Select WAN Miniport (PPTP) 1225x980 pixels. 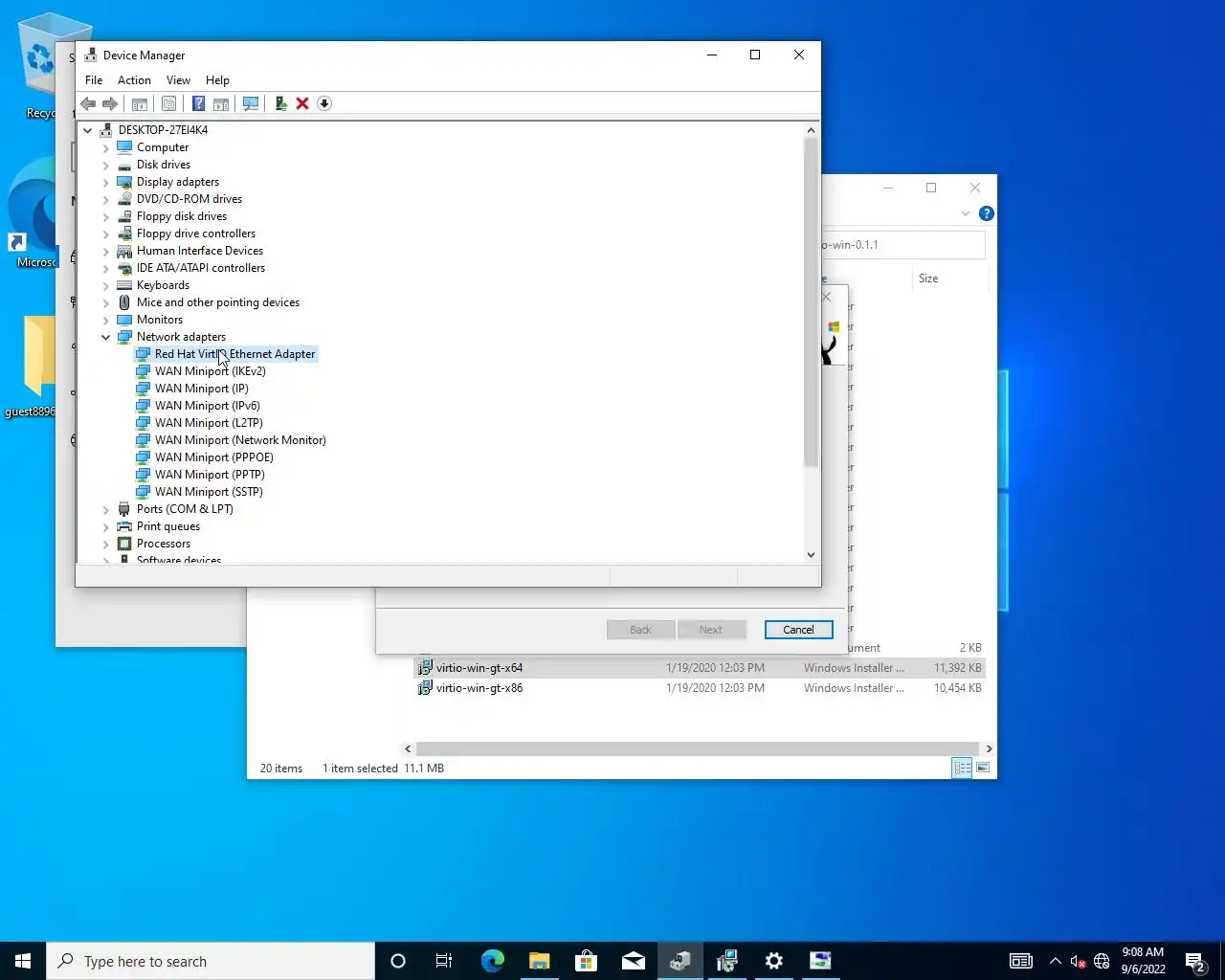pos(210,475)
